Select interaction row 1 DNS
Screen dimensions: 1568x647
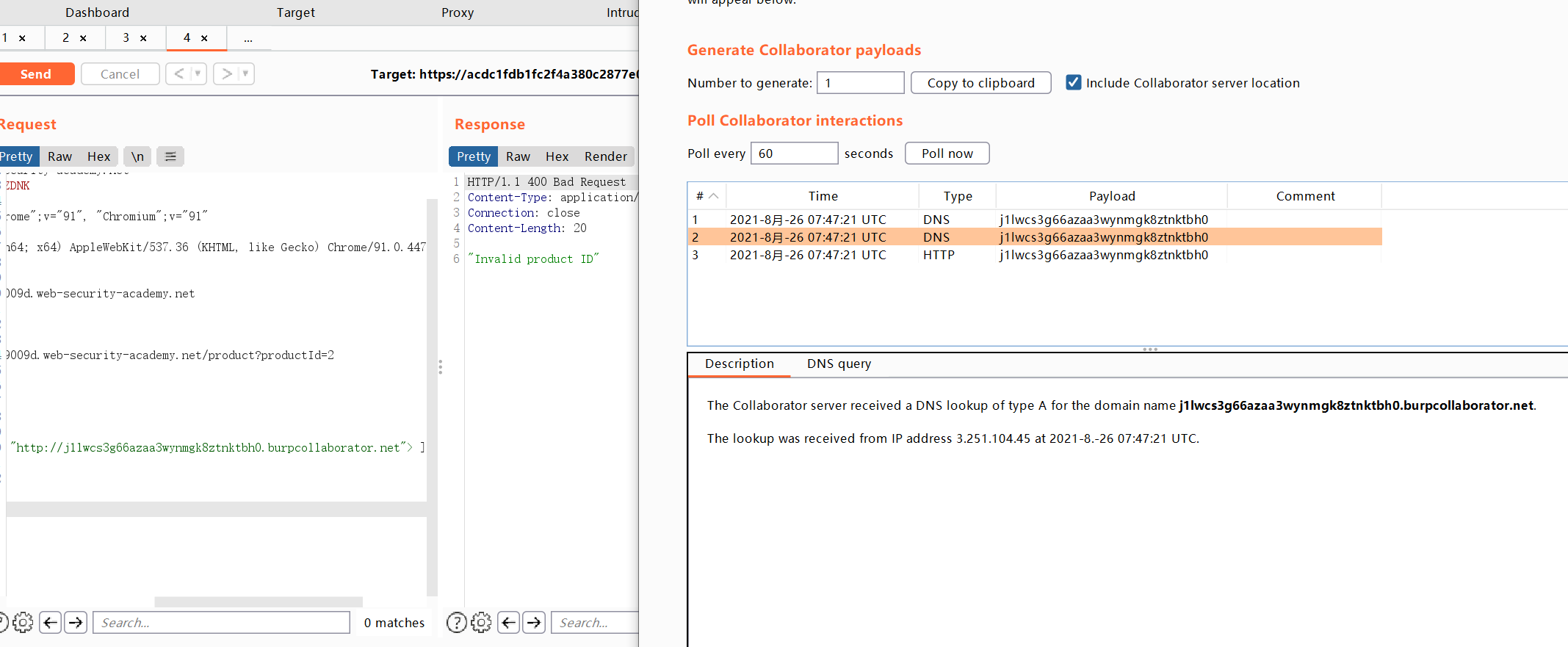click(x=1035, y=220)
